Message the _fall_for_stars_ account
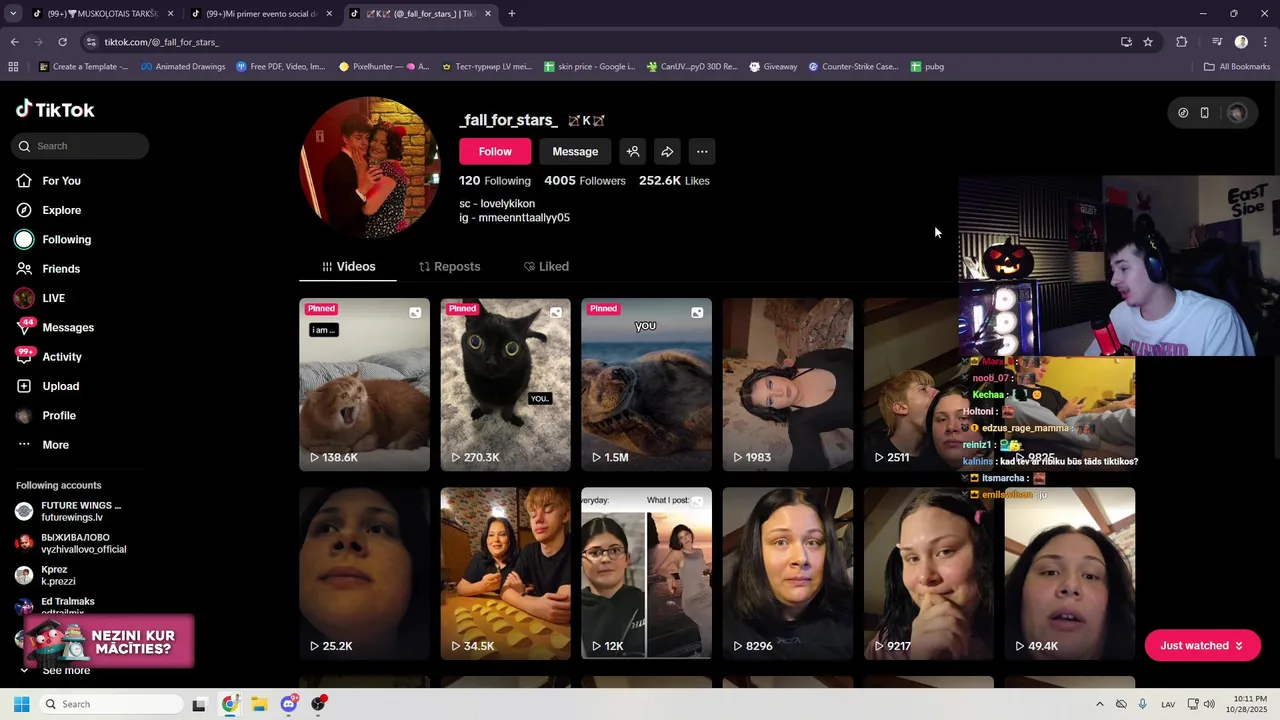Image resolution: width=1280 pixels, height=720 pixels. pyautogui.click(x=575, y=152)
